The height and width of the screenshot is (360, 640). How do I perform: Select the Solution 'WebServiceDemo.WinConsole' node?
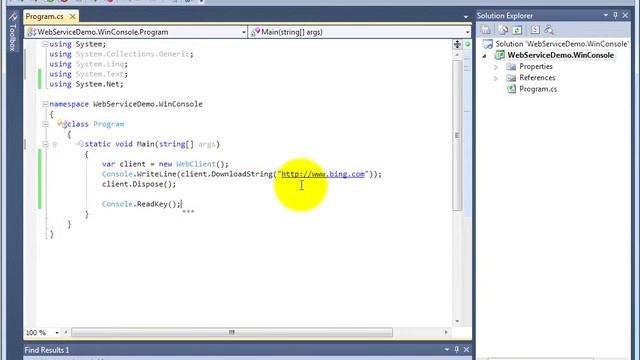pos(562,44)
